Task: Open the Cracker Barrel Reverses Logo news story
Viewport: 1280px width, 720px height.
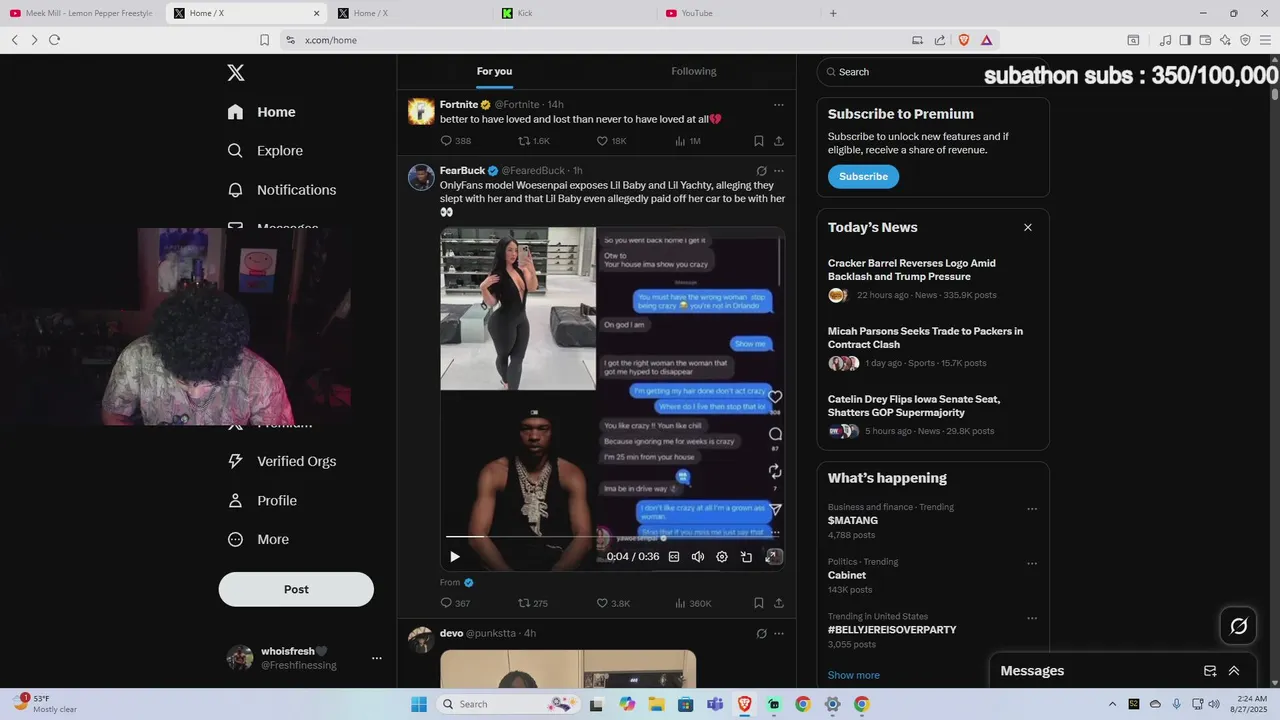Action: pos(932,279)
